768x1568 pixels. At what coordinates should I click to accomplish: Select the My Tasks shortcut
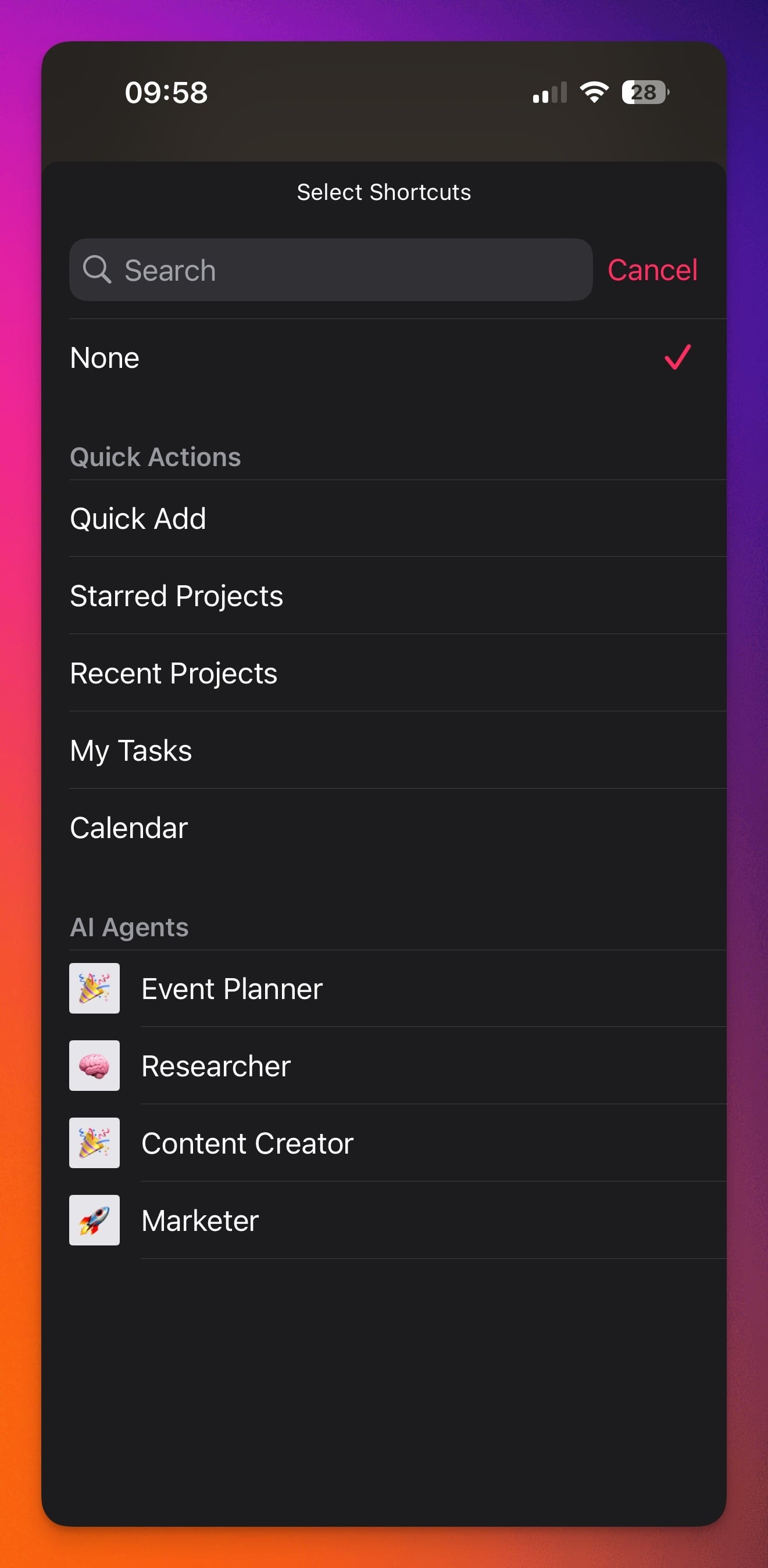click(x=131, y=750)
